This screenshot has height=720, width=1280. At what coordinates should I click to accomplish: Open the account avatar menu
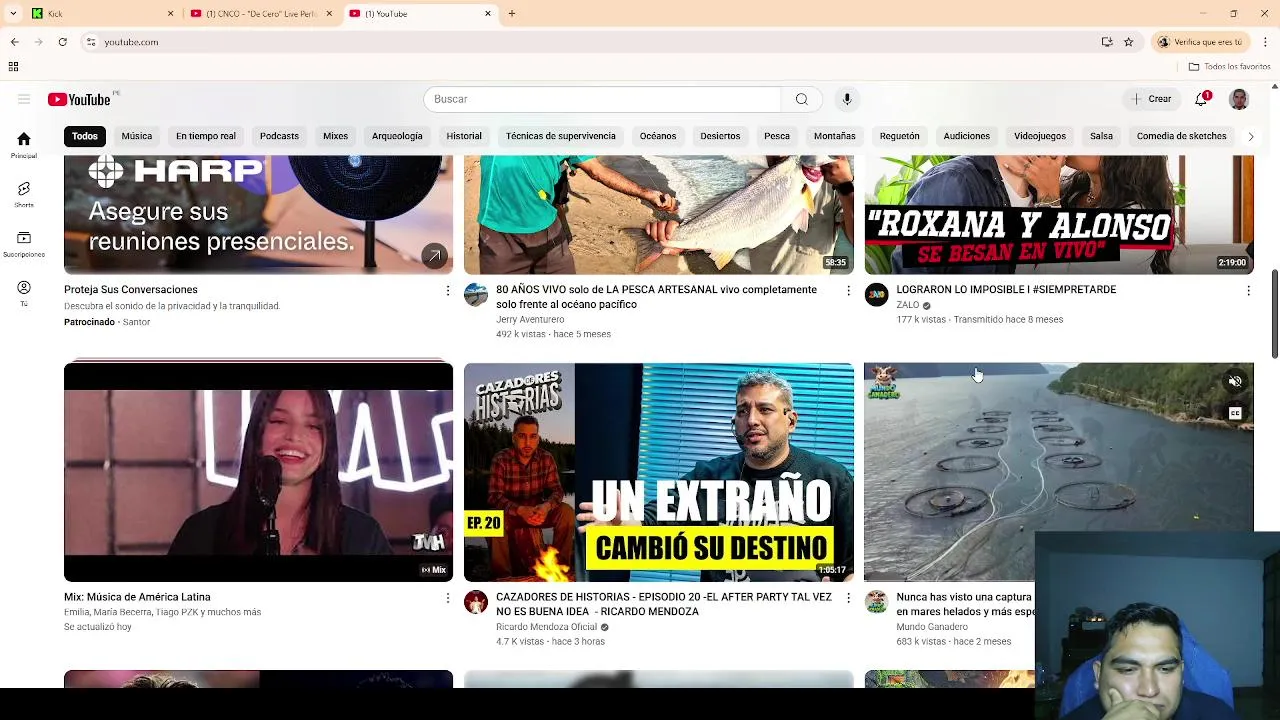point(1239,99)
